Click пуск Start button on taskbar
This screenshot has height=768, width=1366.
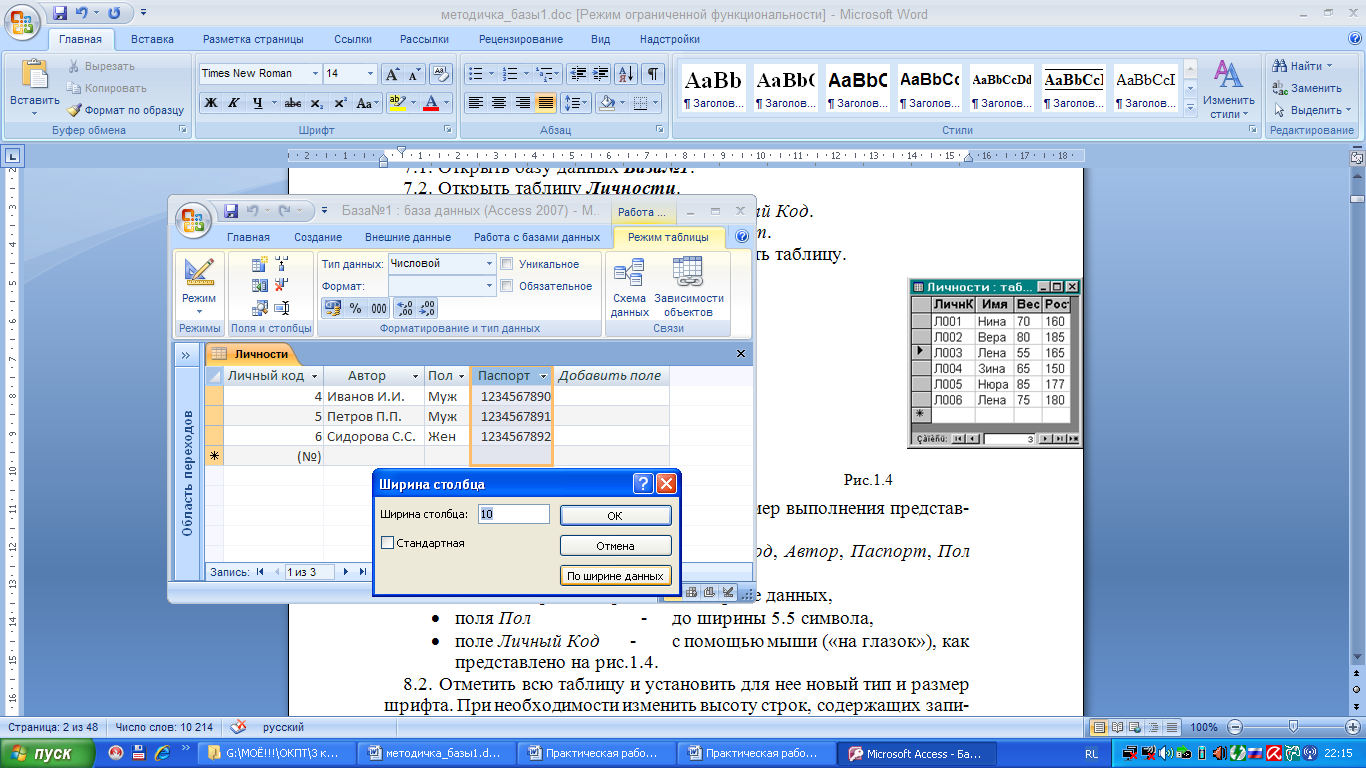click(x=48, y=753)
